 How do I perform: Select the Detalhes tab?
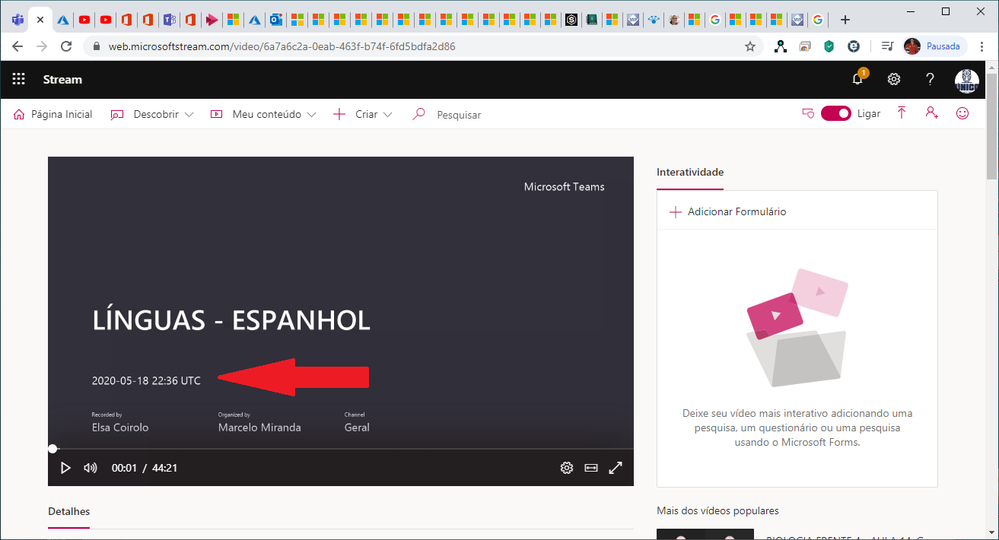[x=69, y=511]
